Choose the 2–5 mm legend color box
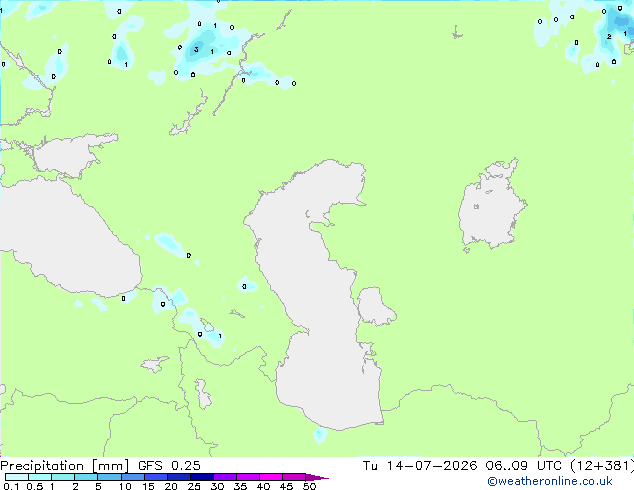This screenshot has width=634, height=490. [86, 477]
